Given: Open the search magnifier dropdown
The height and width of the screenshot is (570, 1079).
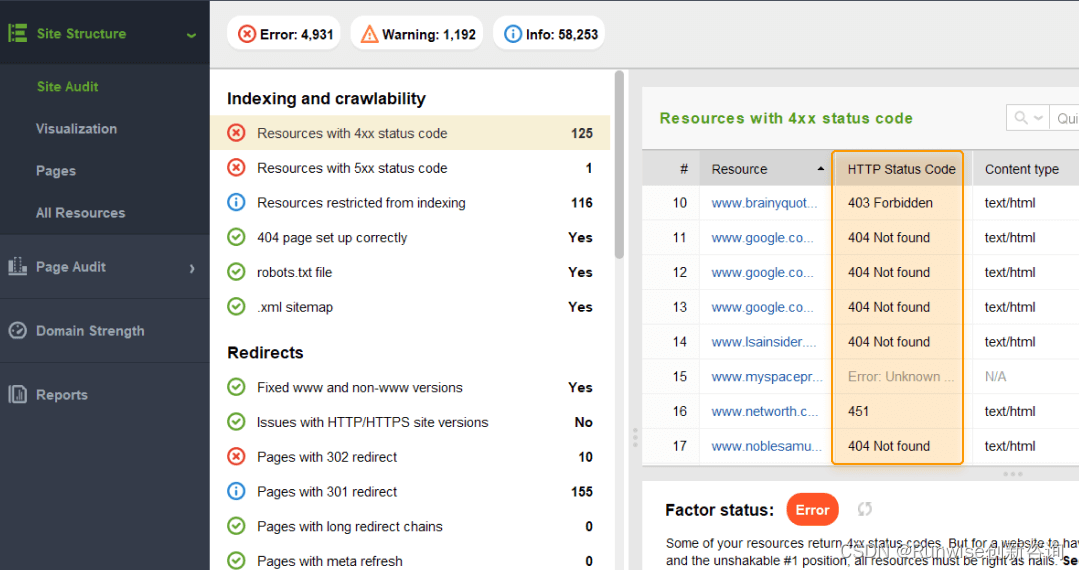Looking at the screenshot, I should (1028, 118).
